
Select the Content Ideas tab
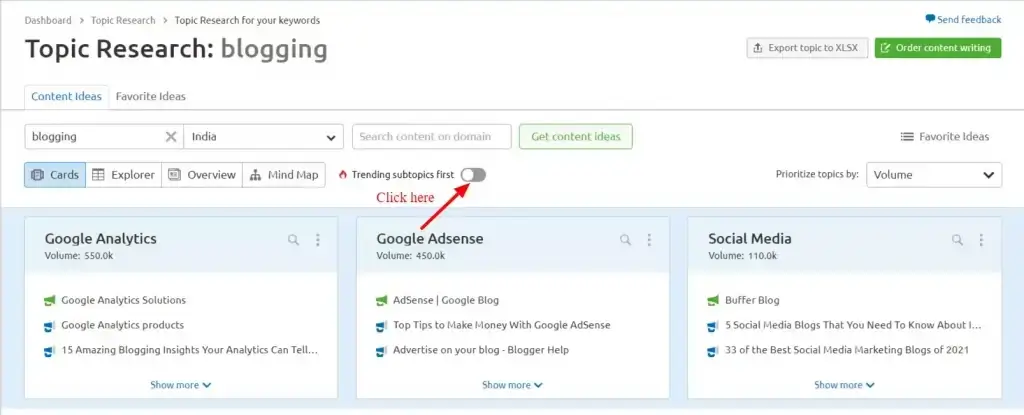[x=67, y=96]
